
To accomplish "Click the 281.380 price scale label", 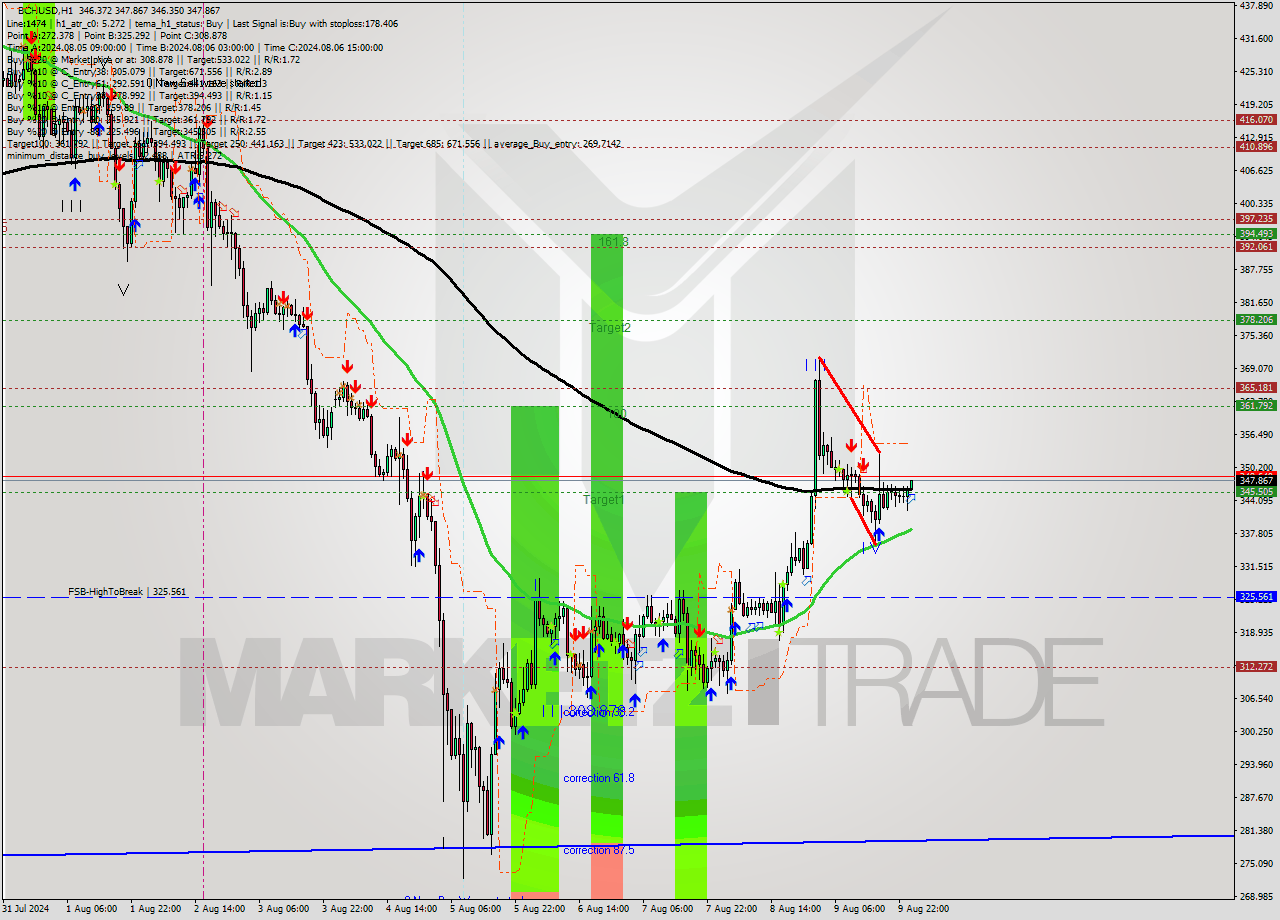I will (1256, 830).
